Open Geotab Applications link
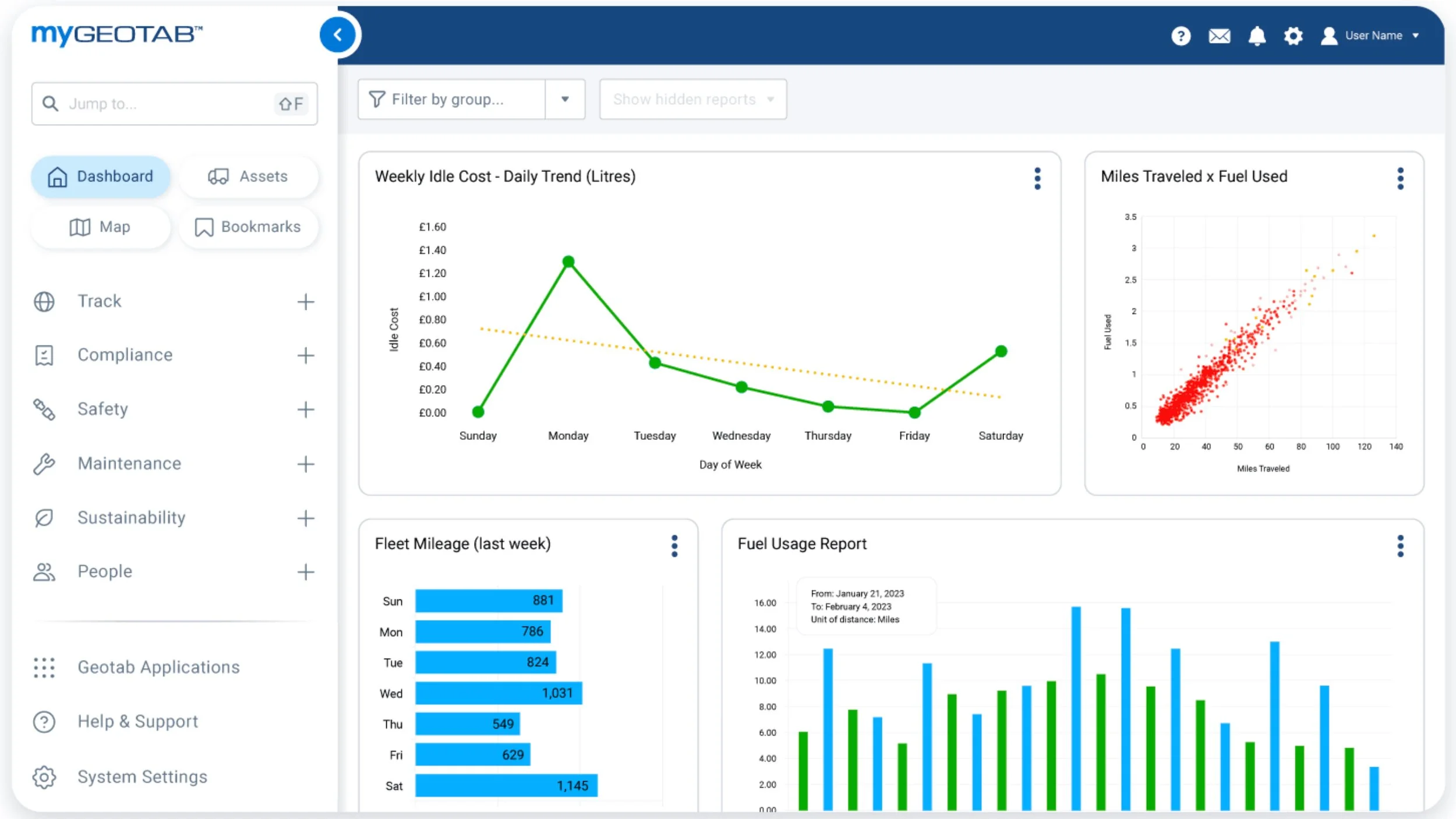This screenshot has height=819, width=1456. coord(158,667)
